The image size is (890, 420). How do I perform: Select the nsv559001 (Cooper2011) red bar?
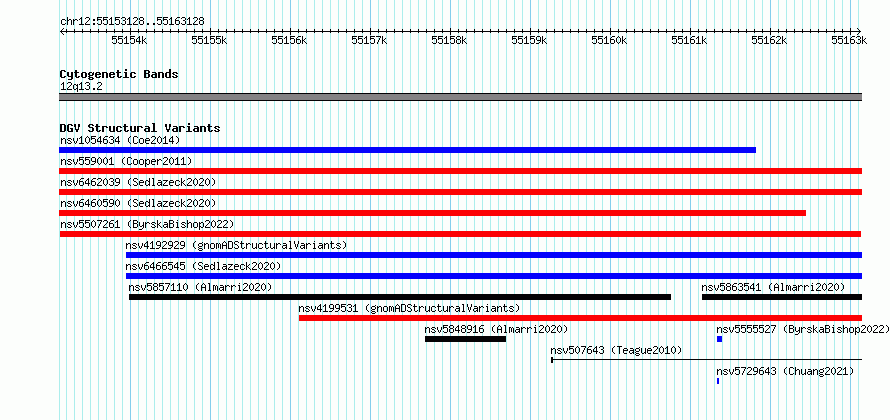tap(461, 171)
